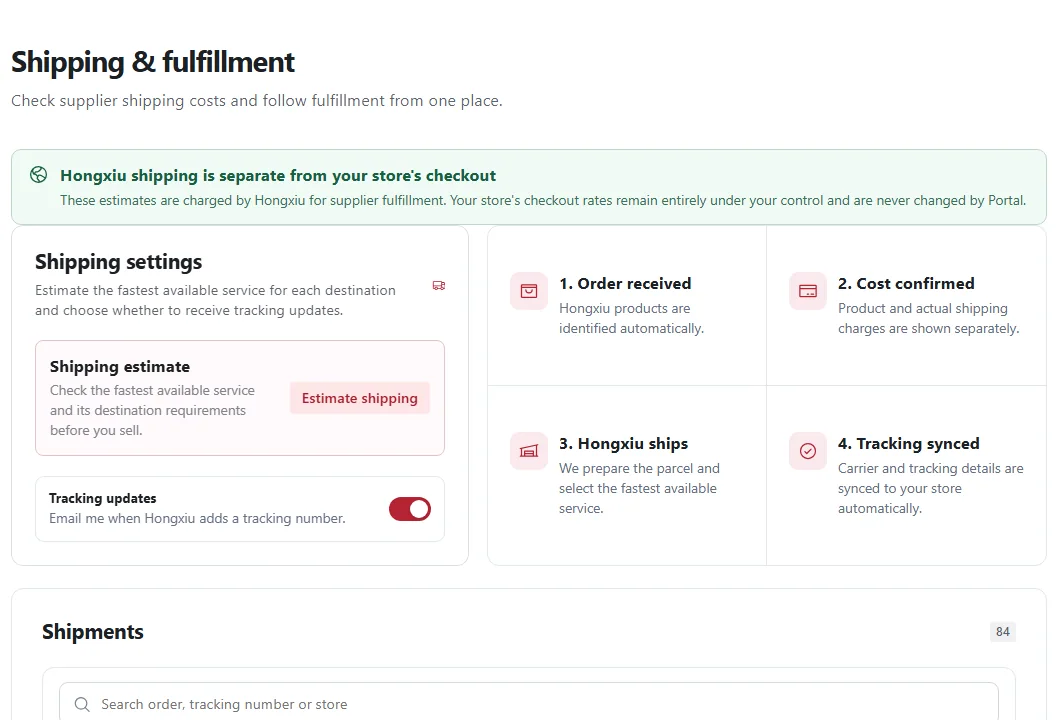Click 'Carrier and tracking details are synced' text
This screenshot has height=720, width=1060.
click(x=930, y=488)
